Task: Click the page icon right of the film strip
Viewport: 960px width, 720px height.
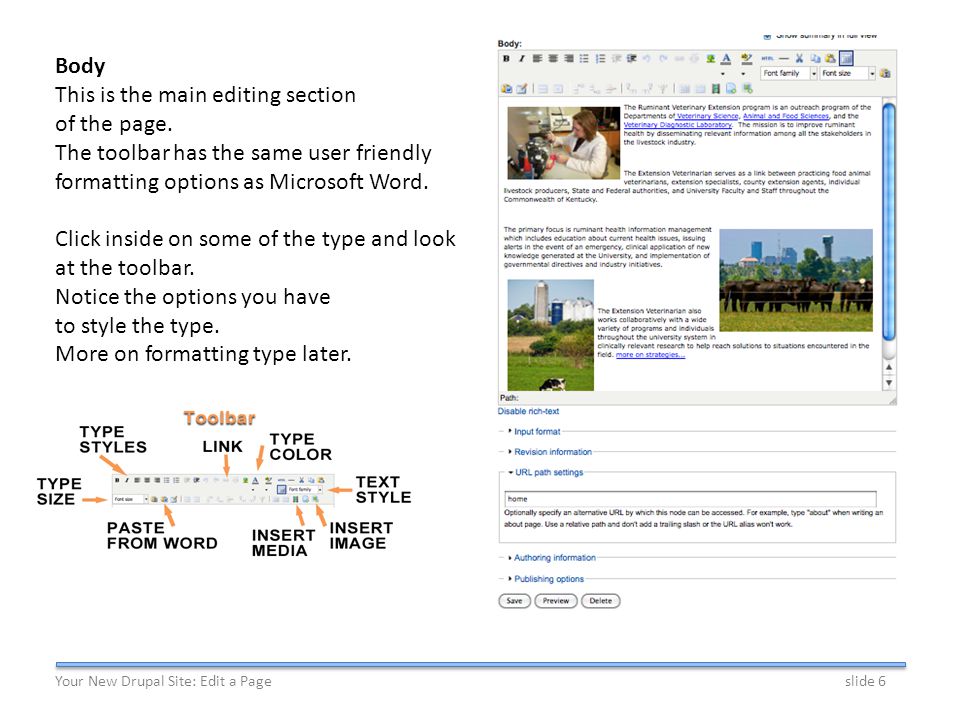Action: [731, 89]
